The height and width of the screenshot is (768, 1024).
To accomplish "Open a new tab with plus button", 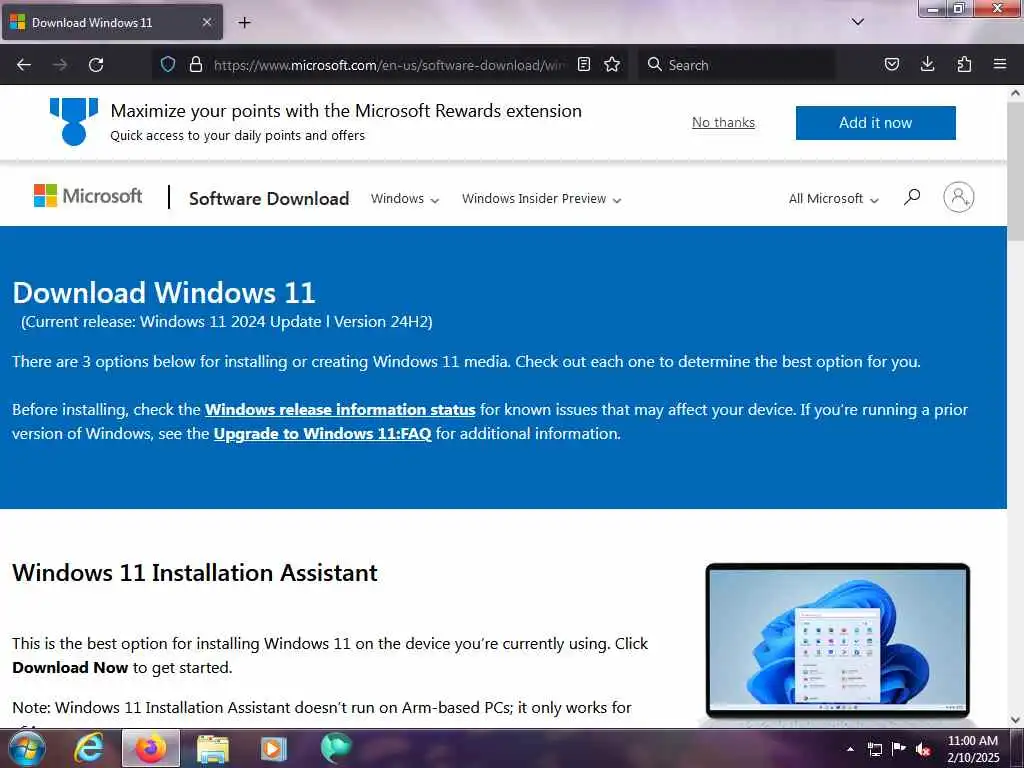I will (x=244, y=23).
